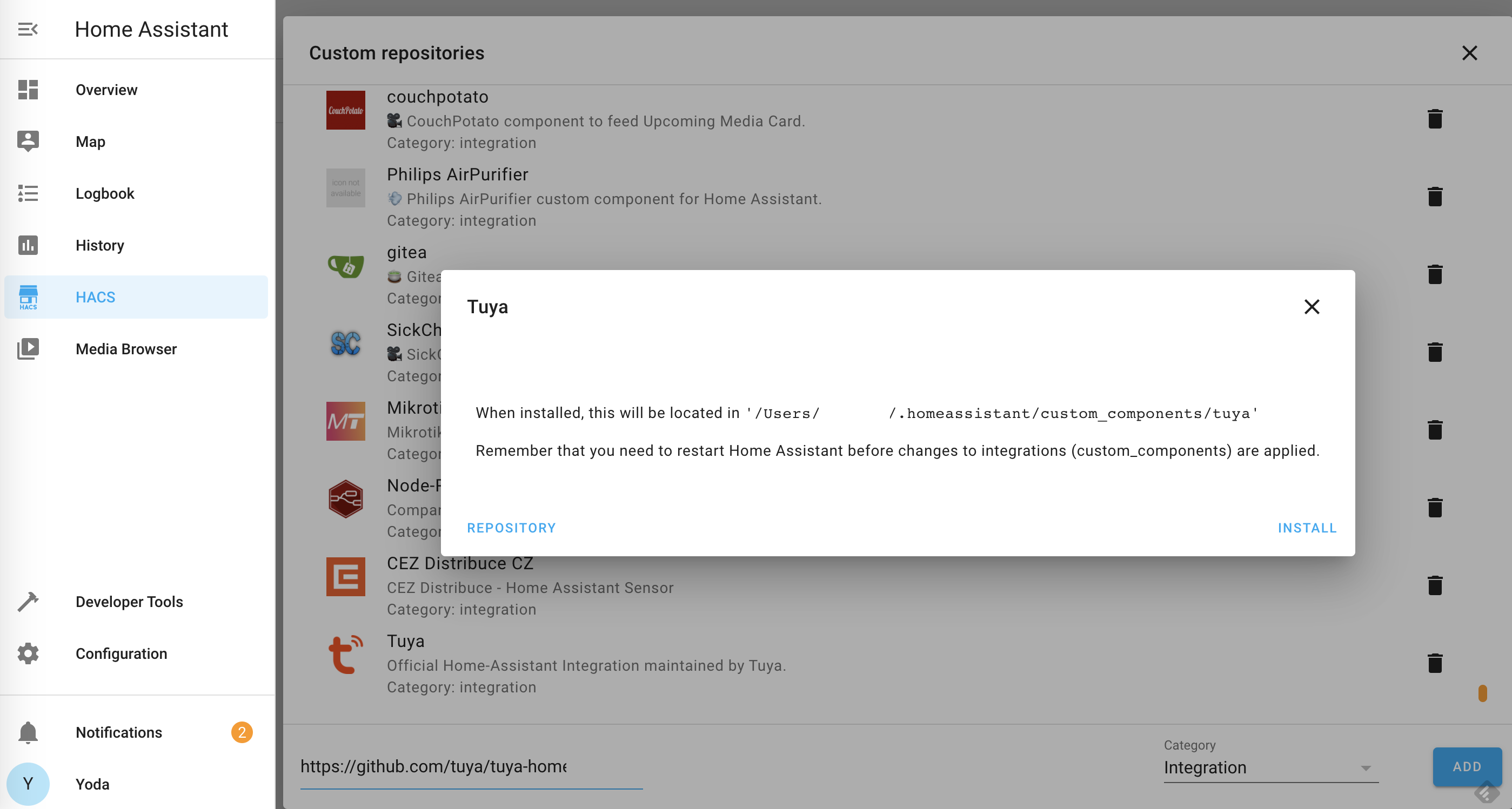The height and width of the screenshot is (809, 1512).
Task: Open History from the sidebar
Action: [x=100, y=245]
